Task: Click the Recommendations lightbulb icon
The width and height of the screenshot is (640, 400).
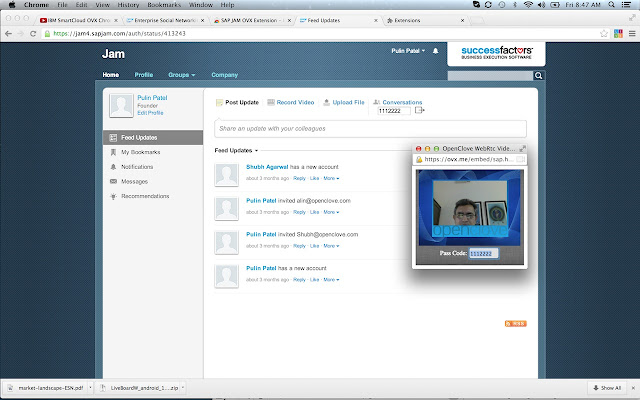Action: [x=113, y=196]
